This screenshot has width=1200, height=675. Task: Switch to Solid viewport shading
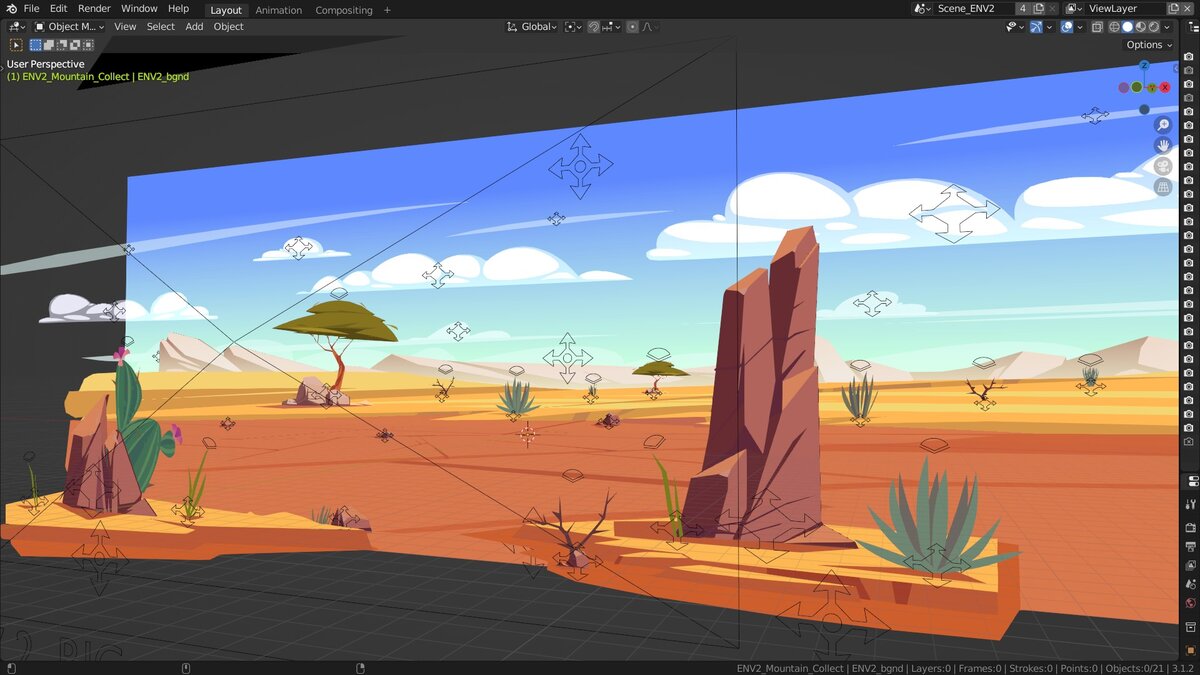click(x=1127, y=27)
